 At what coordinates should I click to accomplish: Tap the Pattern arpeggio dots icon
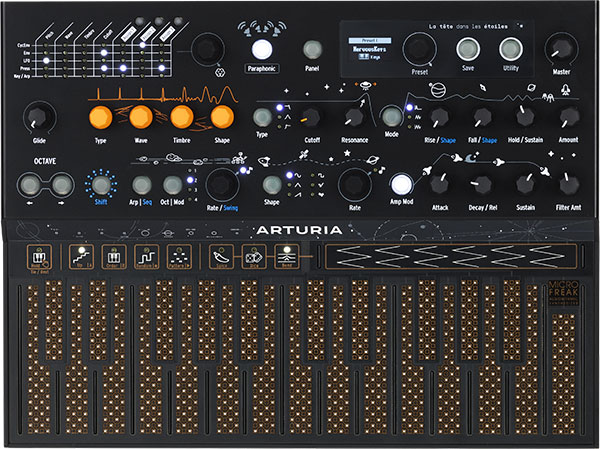pyautogui.click(x=179, y=256)
